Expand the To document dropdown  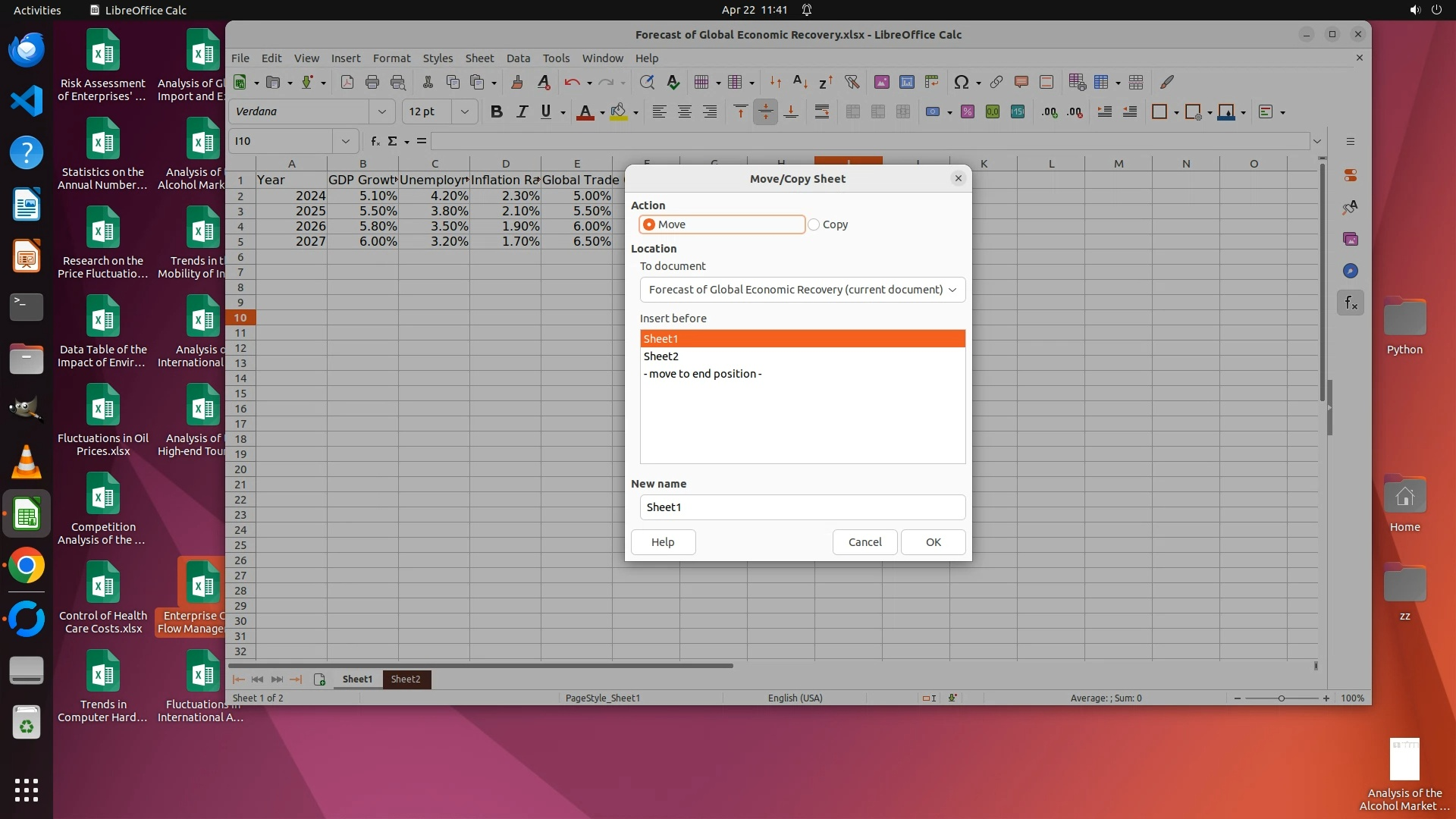click(x=802, y=290)
